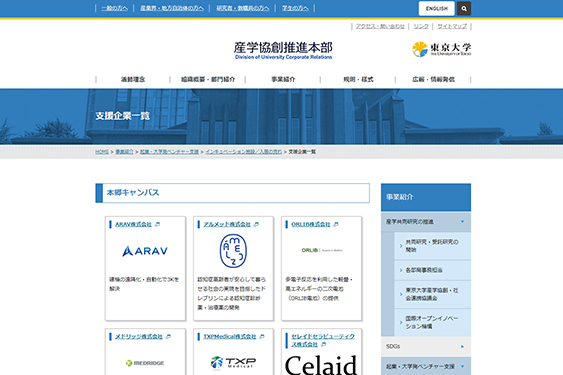Open the アルメッド株式会社 company link
This screenshot has height=375, width=563.
[227, 224]
